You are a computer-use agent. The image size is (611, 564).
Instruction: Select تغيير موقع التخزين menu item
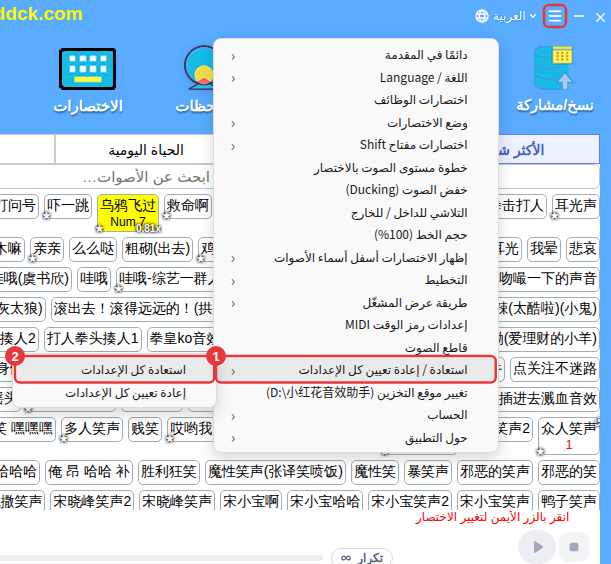356,393
